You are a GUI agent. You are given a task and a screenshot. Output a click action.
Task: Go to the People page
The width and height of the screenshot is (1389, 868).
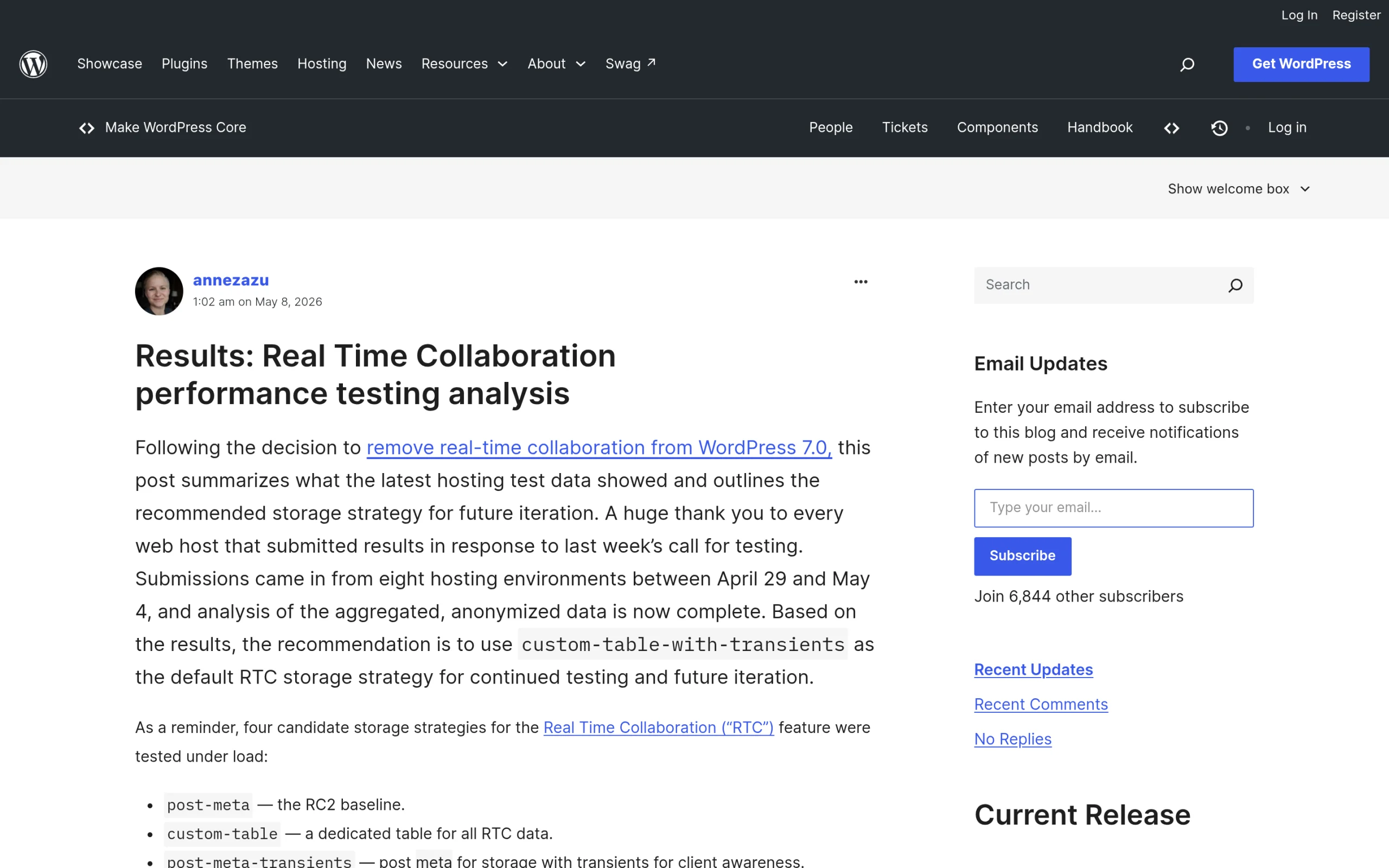(x=831, y=127)
